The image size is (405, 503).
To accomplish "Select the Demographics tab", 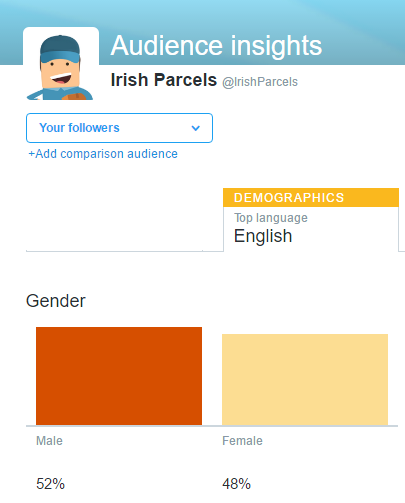I will 311,198.
